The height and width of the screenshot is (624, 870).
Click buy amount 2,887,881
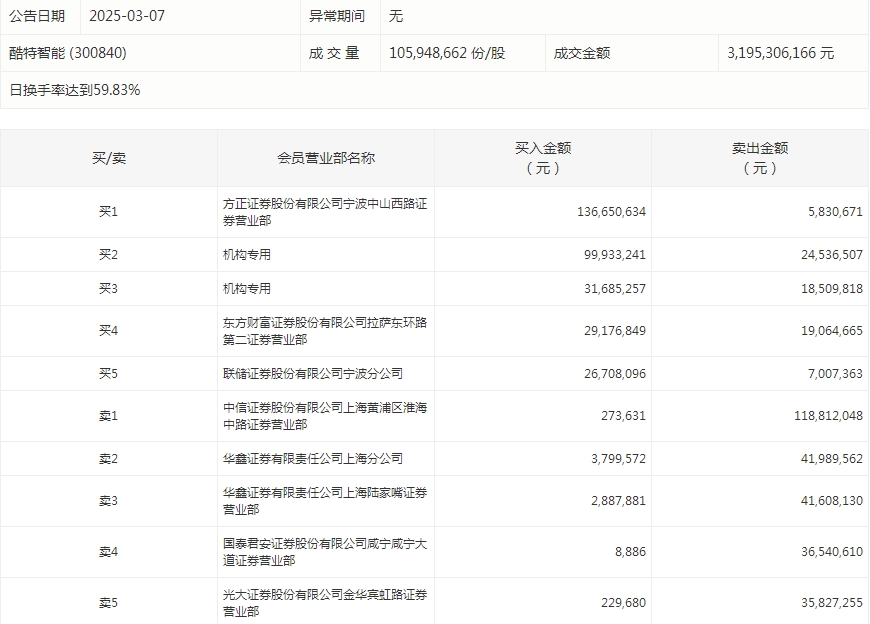pyautogui.click(x=619, y=501)
